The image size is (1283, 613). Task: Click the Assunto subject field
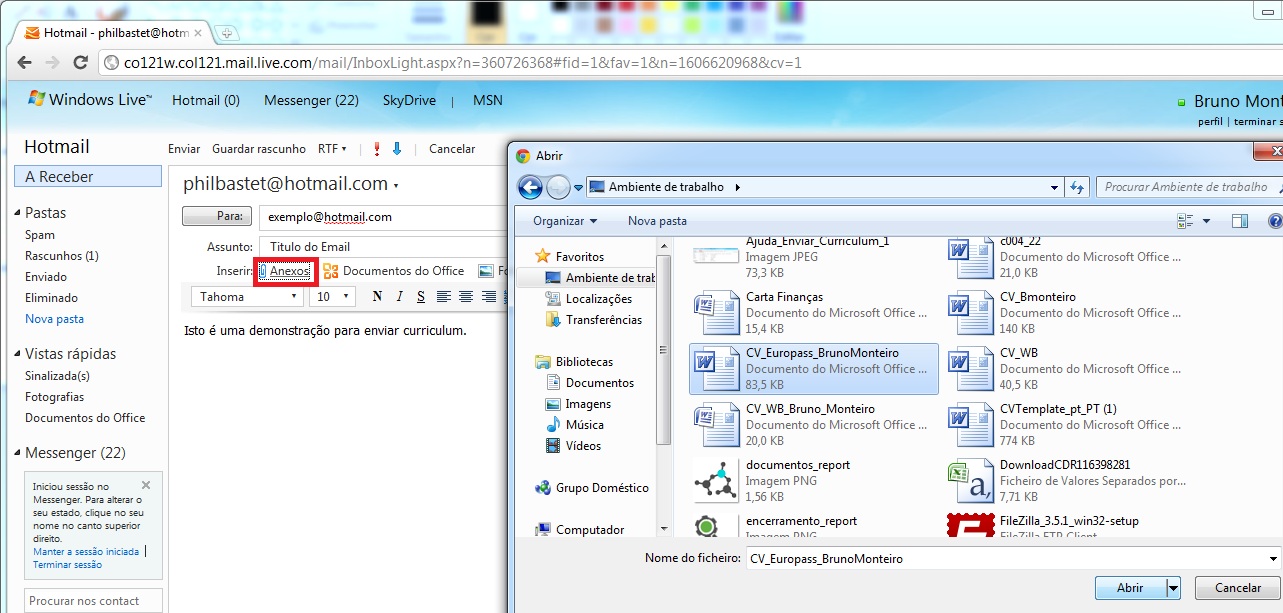point(383,247)
